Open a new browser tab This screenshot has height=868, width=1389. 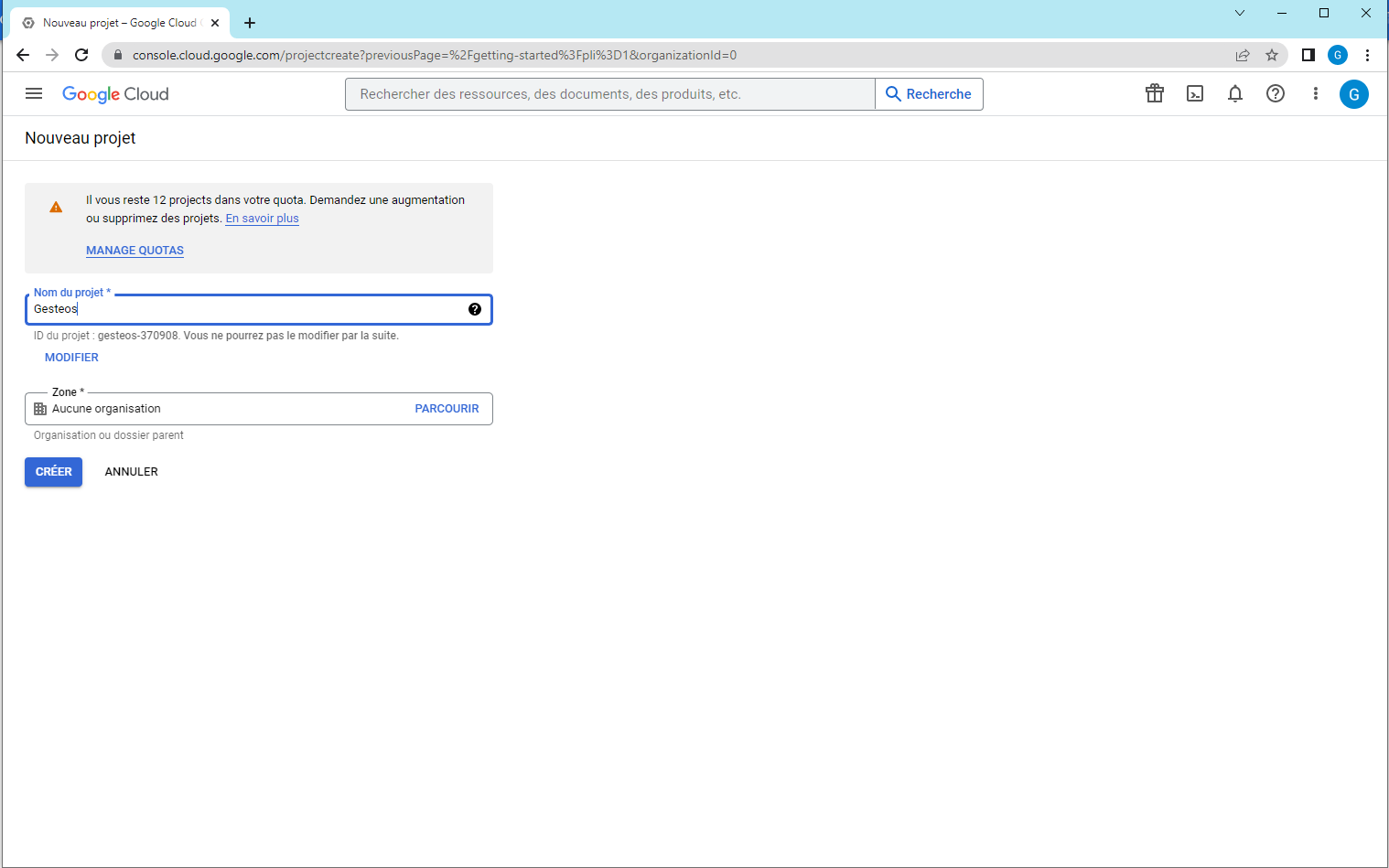pos(250,23)
